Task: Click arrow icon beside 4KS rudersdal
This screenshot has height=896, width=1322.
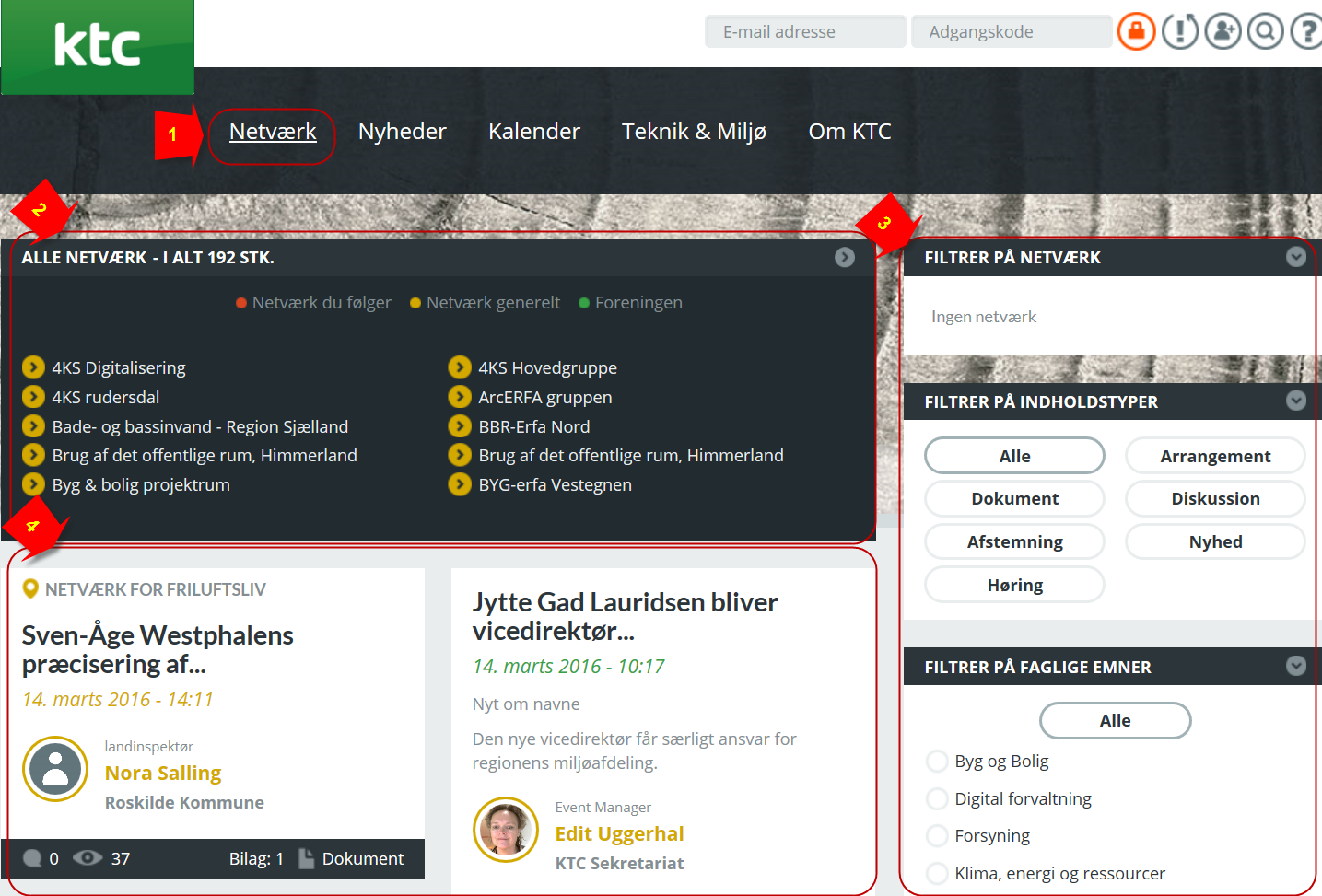Action: 33,397
